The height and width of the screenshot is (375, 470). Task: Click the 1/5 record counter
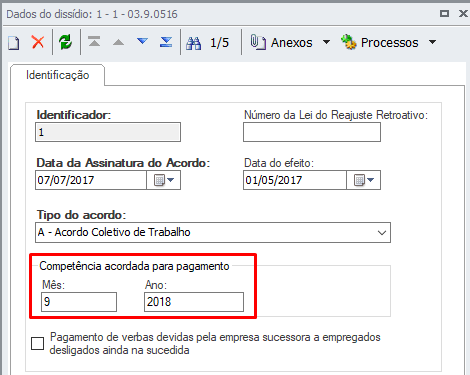[x=219, y=43]
